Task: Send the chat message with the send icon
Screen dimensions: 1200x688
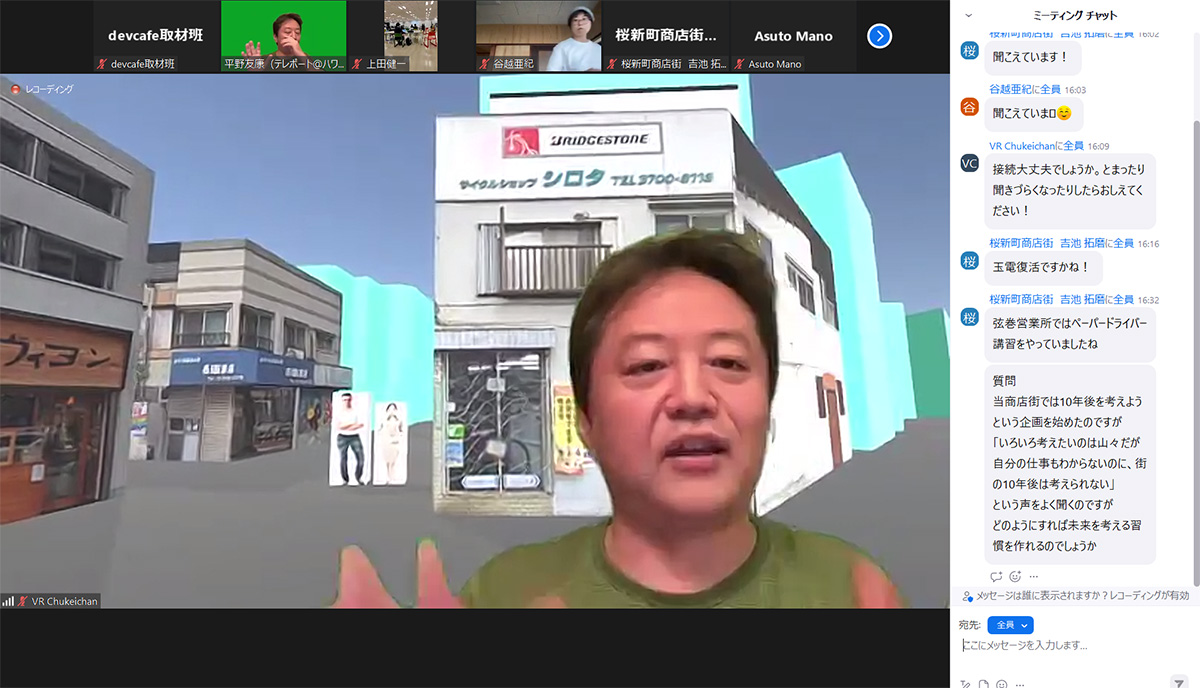Action: [x=1178, y=682]
